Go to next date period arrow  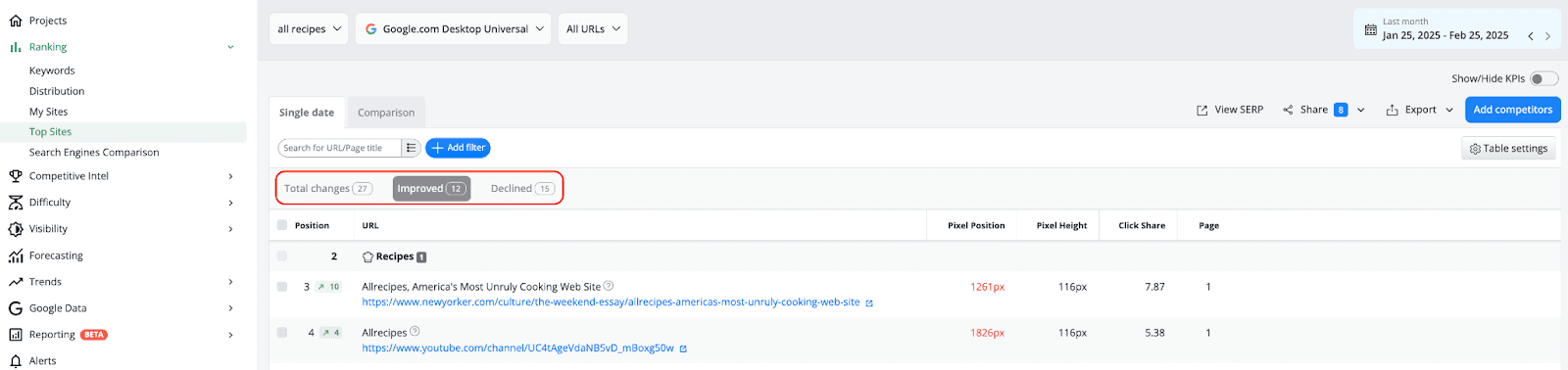[1548, 36]
